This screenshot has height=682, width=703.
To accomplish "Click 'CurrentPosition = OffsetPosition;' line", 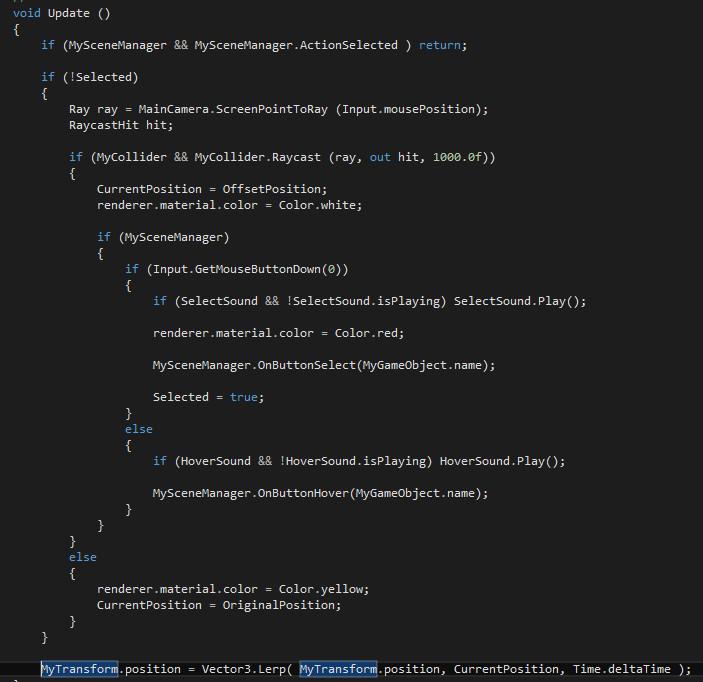I will (x=212, y=189).
